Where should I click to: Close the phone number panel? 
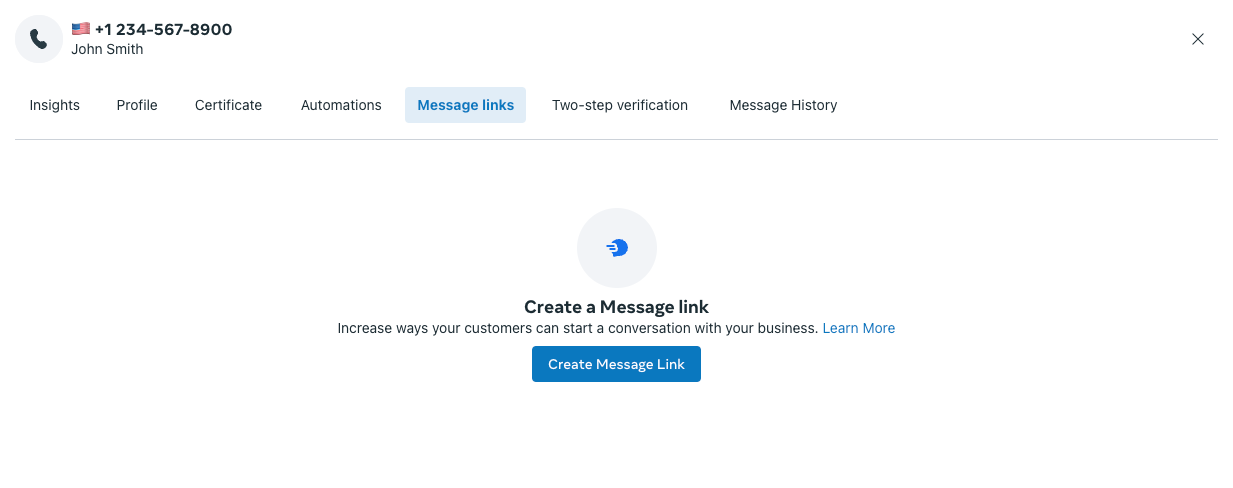(x=1197, y=39)
